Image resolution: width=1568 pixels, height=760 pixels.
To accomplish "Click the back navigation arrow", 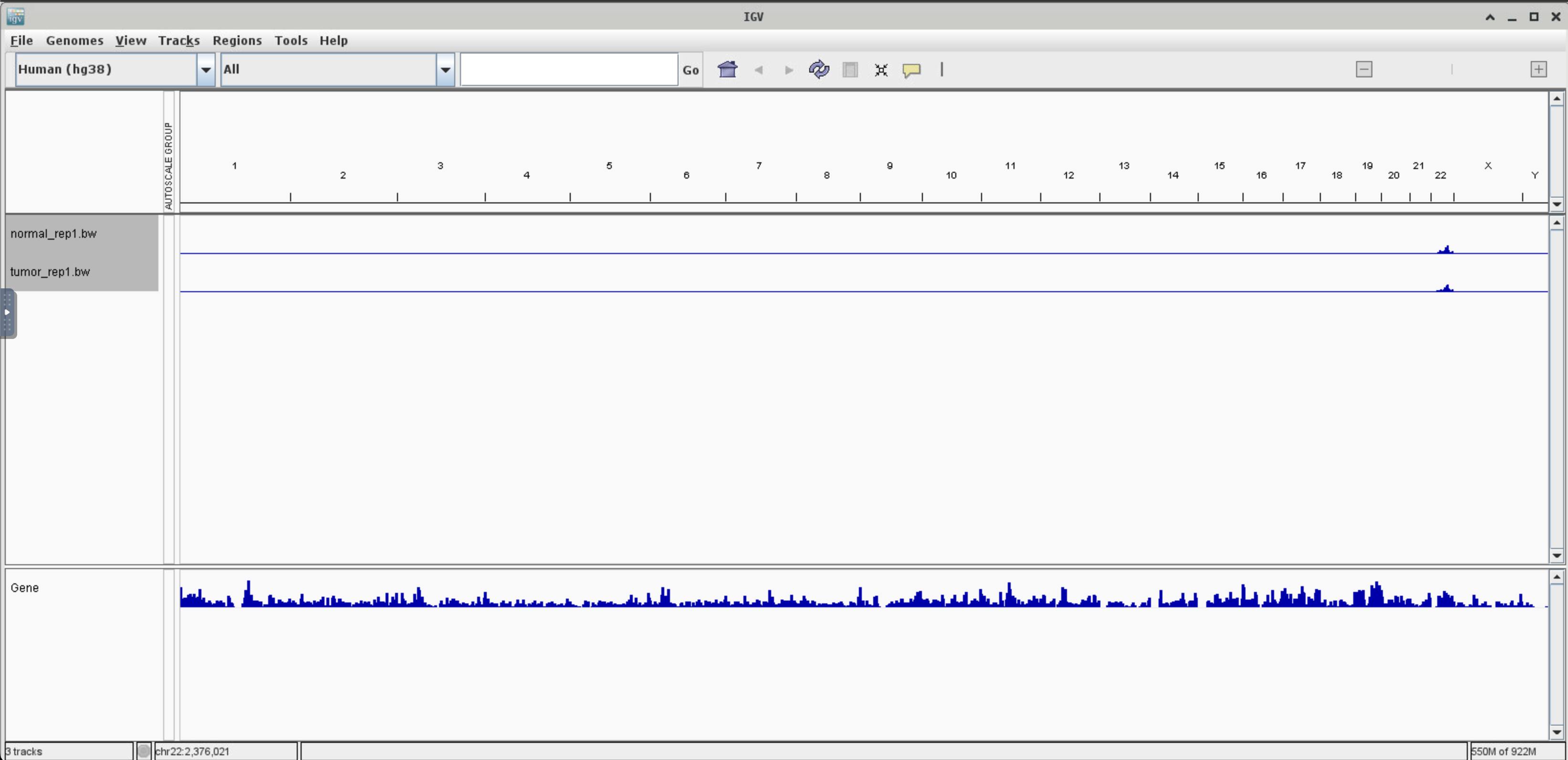I will tap(758, 69).
